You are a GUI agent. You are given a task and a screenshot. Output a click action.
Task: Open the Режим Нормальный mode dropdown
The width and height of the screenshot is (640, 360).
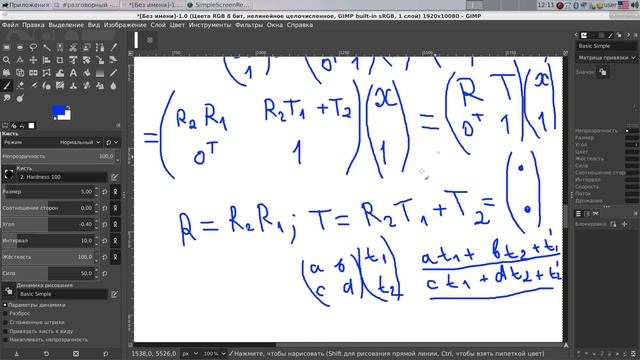pos(52,142)
